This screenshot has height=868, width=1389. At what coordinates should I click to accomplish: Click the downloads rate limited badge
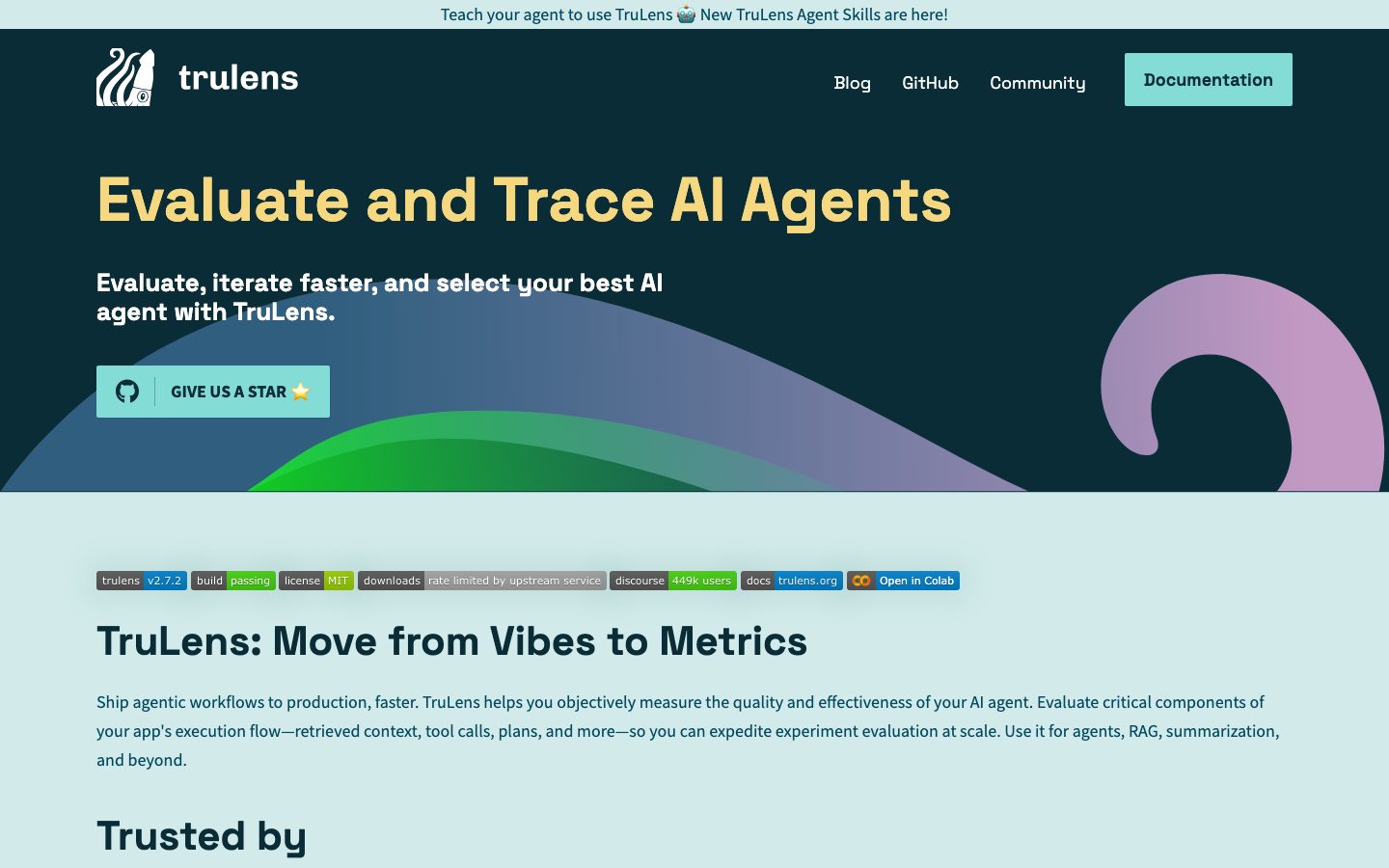pyautogui.click(x=481, y=581)
